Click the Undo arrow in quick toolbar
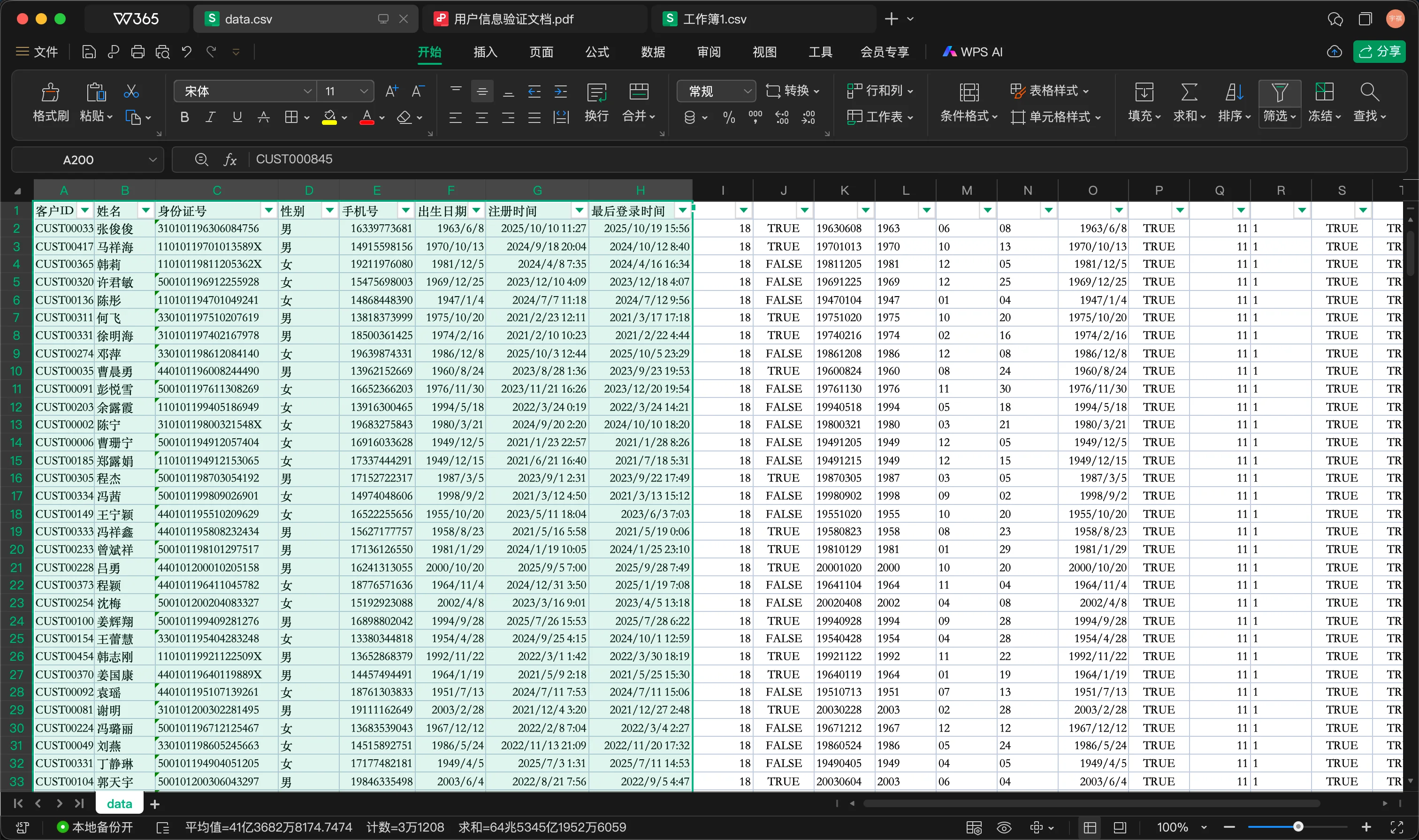The width and height of the screenshot is (1419, 840). coord(187,52)
